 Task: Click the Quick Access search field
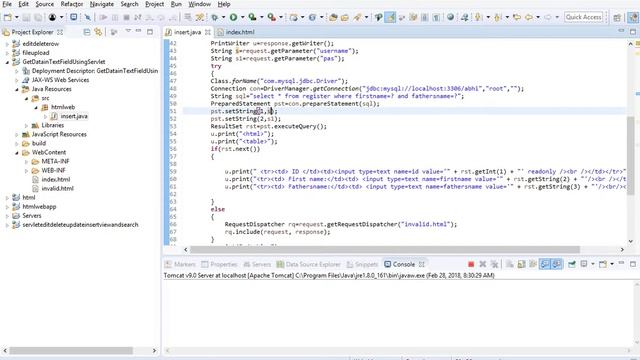pos(583,17)
